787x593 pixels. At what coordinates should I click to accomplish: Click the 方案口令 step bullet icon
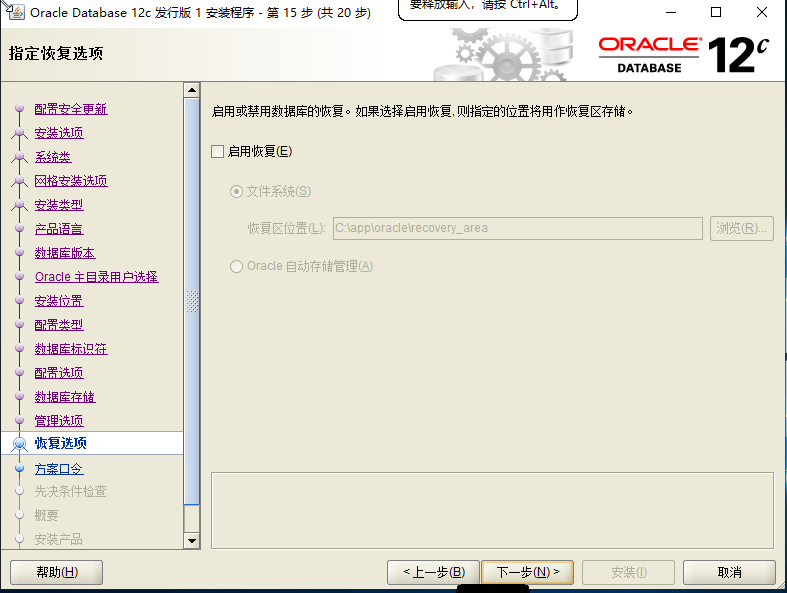[x=20, y=468]
